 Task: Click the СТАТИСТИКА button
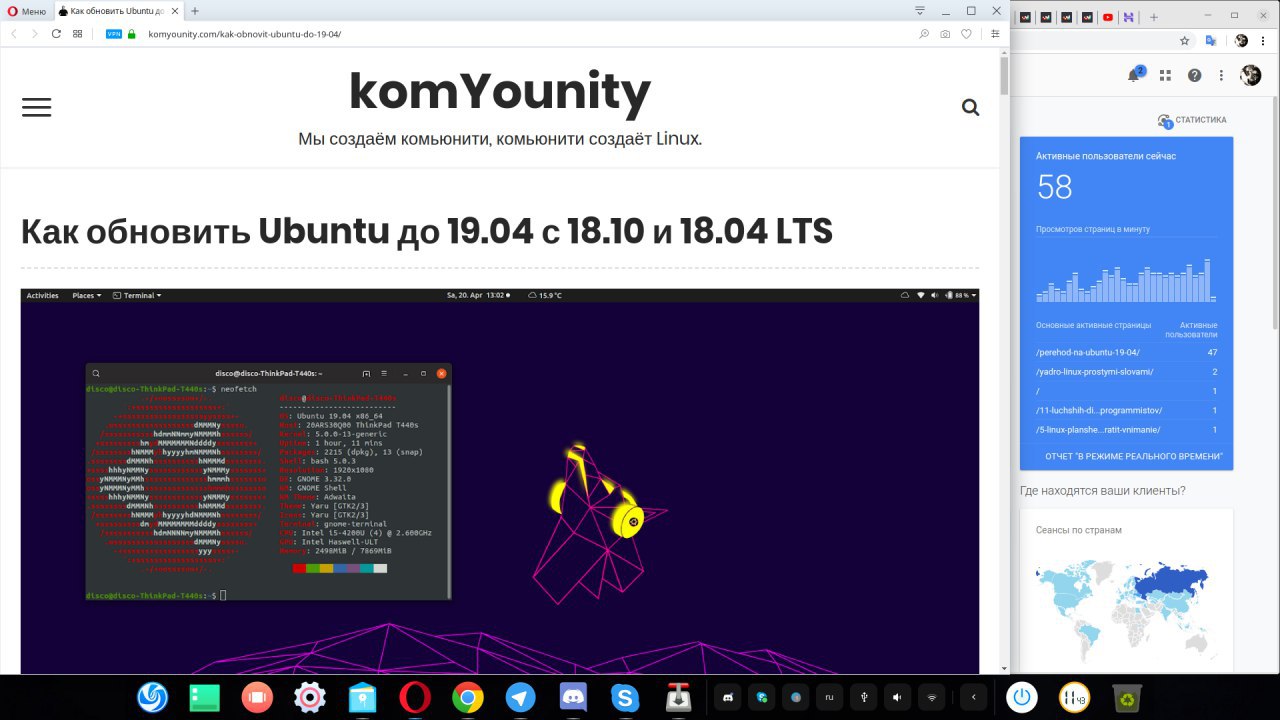pos(1192,120)
